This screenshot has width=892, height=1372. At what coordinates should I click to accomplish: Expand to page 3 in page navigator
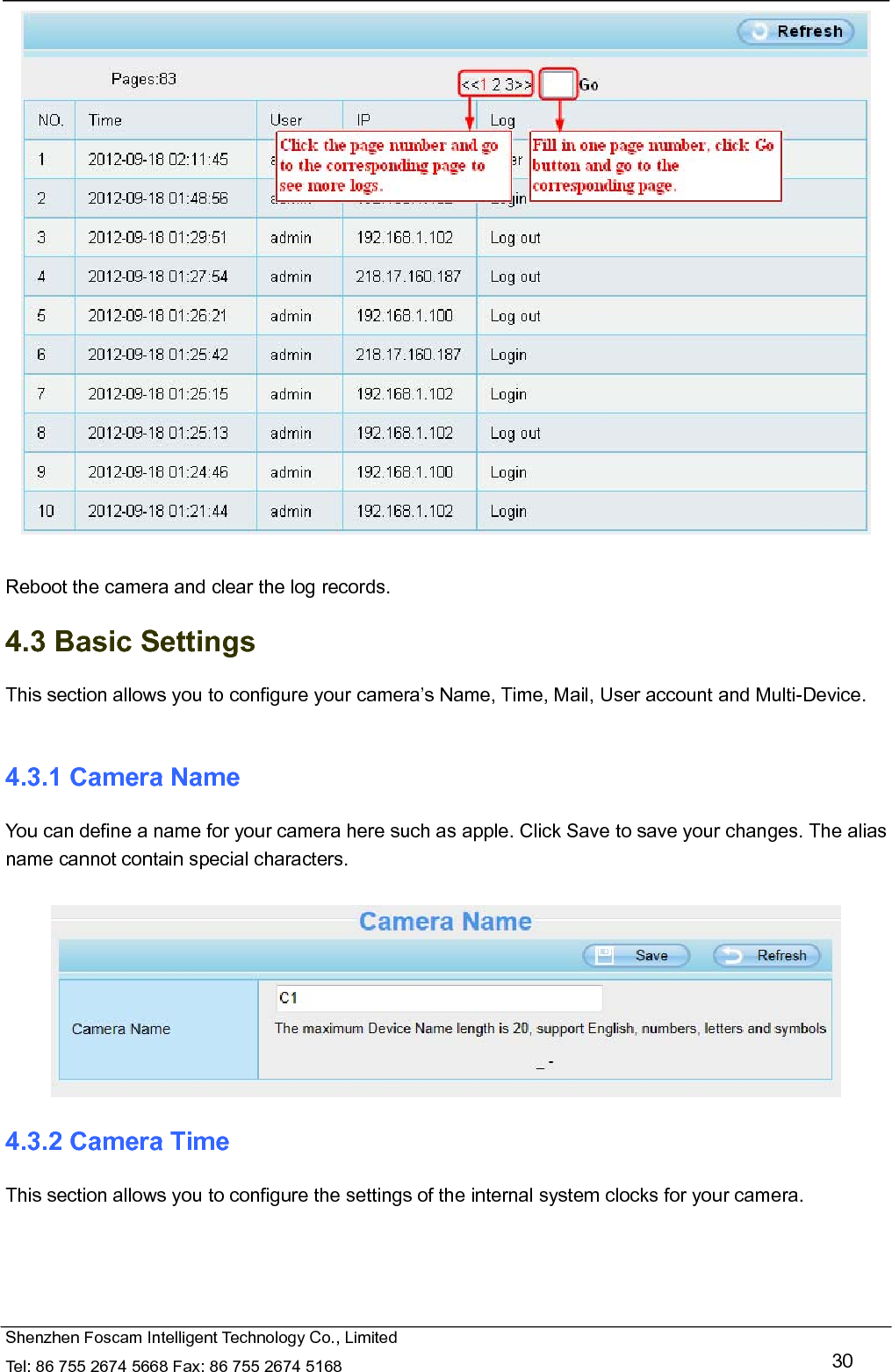click(x=507, y=84)
